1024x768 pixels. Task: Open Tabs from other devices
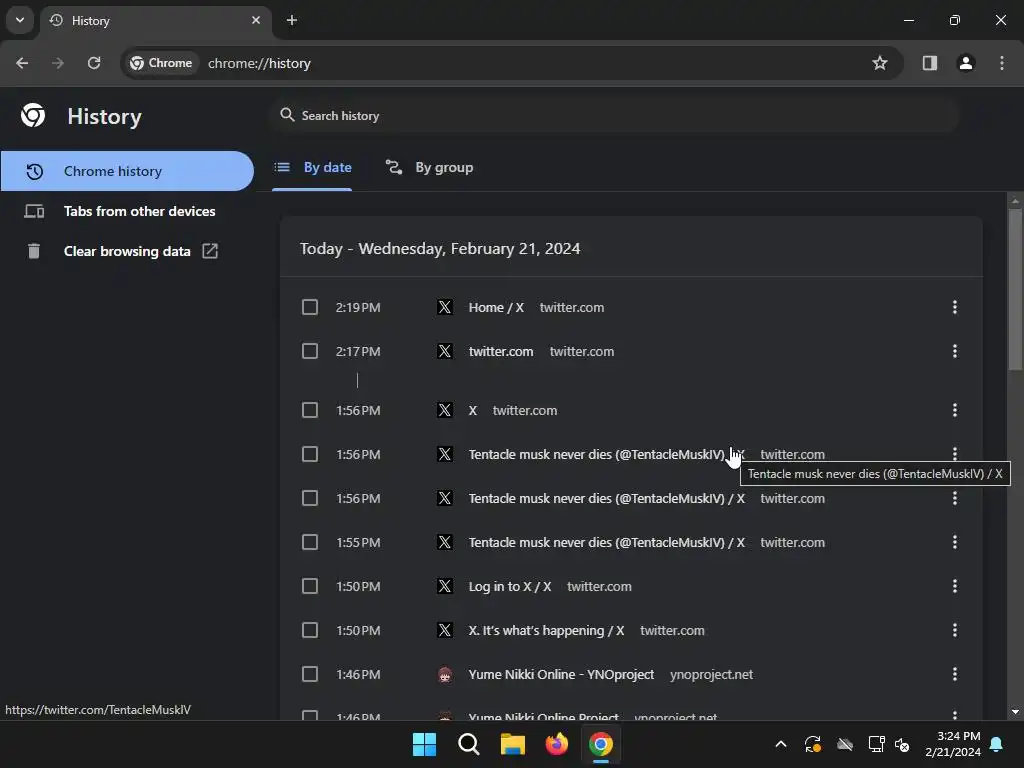[x=127, y=211]
